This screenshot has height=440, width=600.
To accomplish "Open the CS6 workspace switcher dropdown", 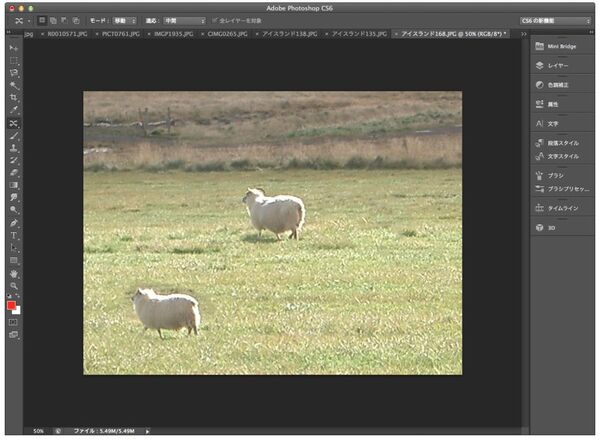I will (555, 21).
